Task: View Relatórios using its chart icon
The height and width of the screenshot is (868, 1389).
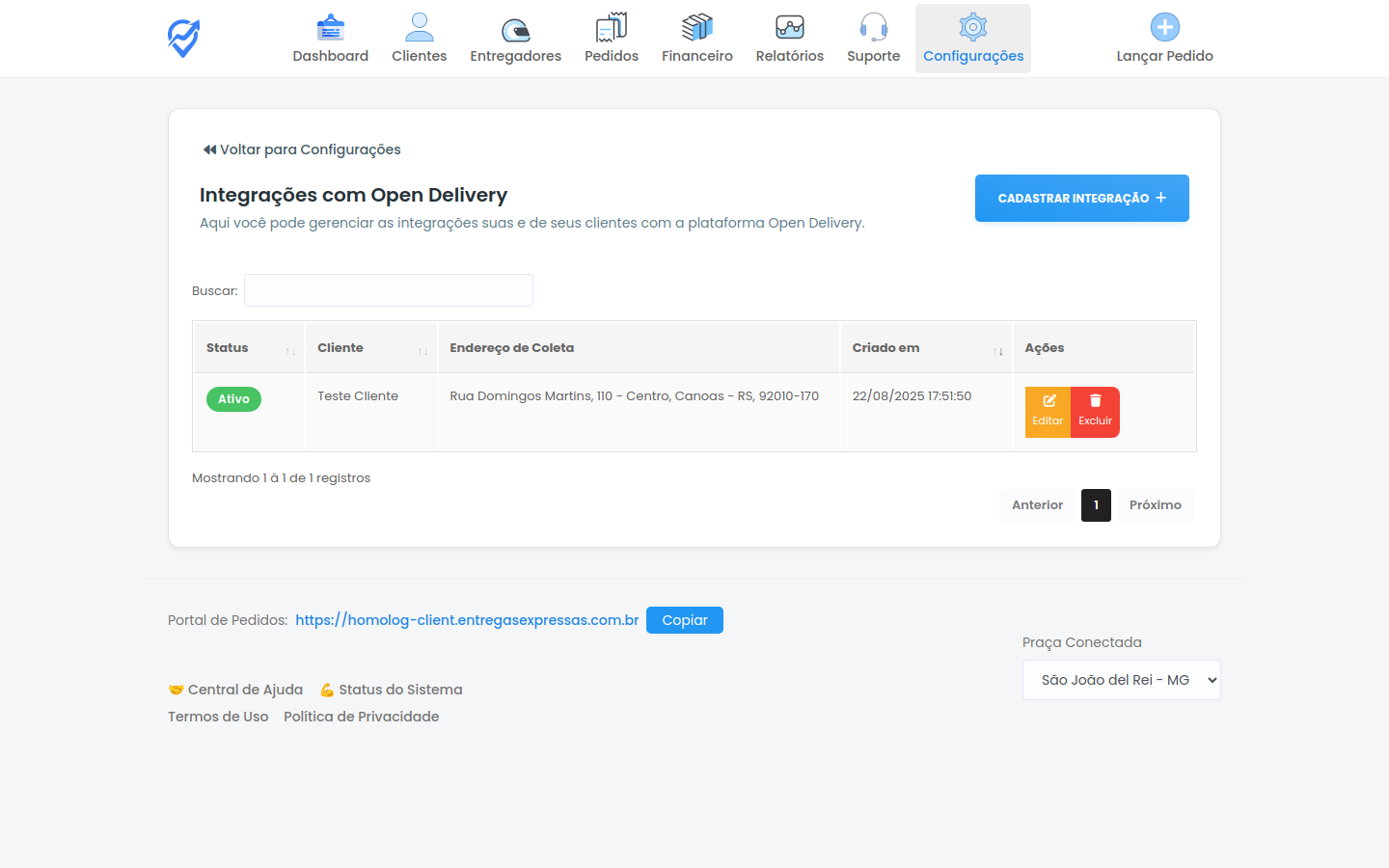Action: [x=789, y=38]
